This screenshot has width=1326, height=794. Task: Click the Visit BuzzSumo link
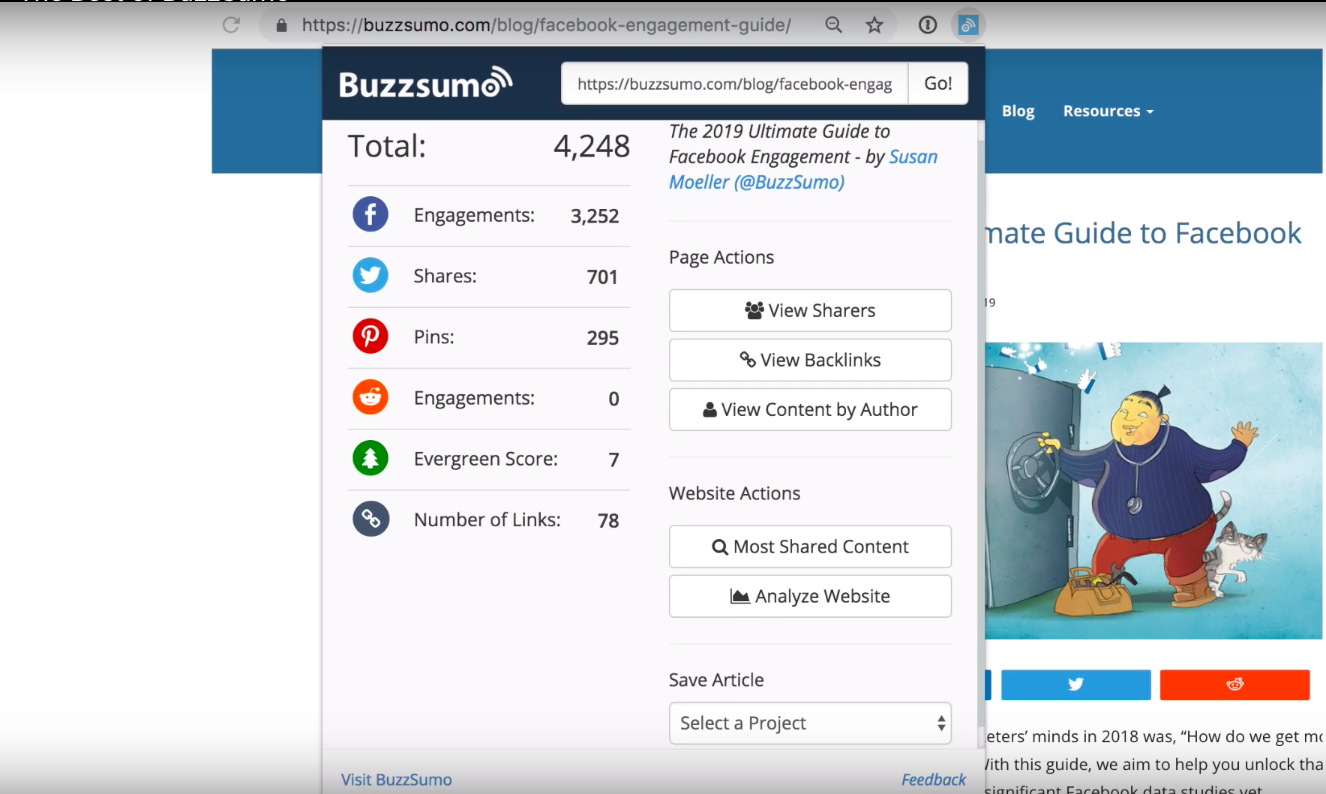pos(396,779)
